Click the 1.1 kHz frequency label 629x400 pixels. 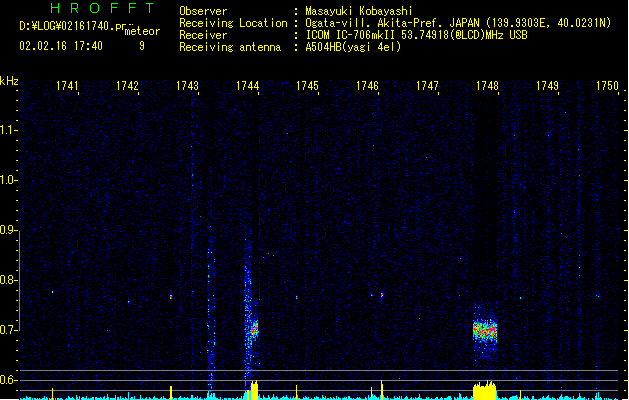click(x=8, y=130)
